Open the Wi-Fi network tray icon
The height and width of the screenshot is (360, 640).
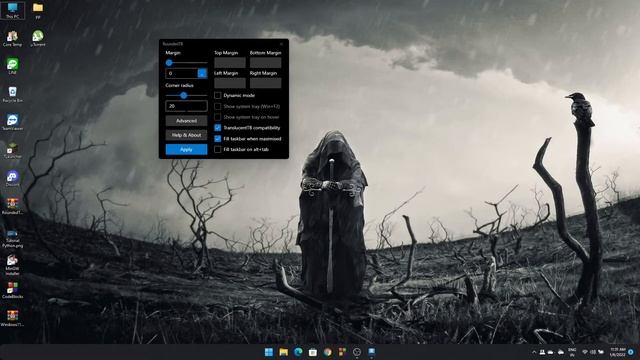(x=585, y=352)
